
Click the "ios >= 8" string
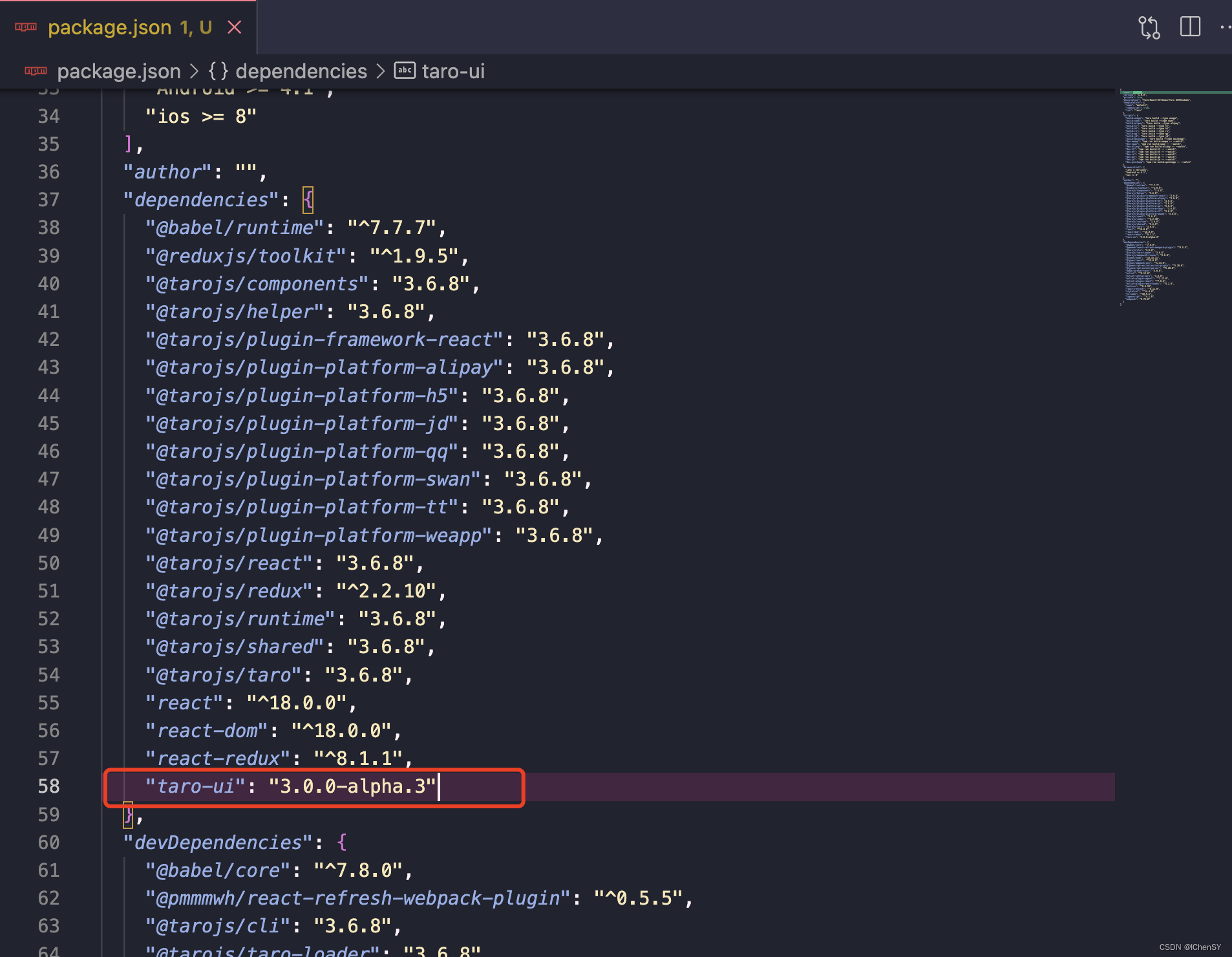coord(201,116)
